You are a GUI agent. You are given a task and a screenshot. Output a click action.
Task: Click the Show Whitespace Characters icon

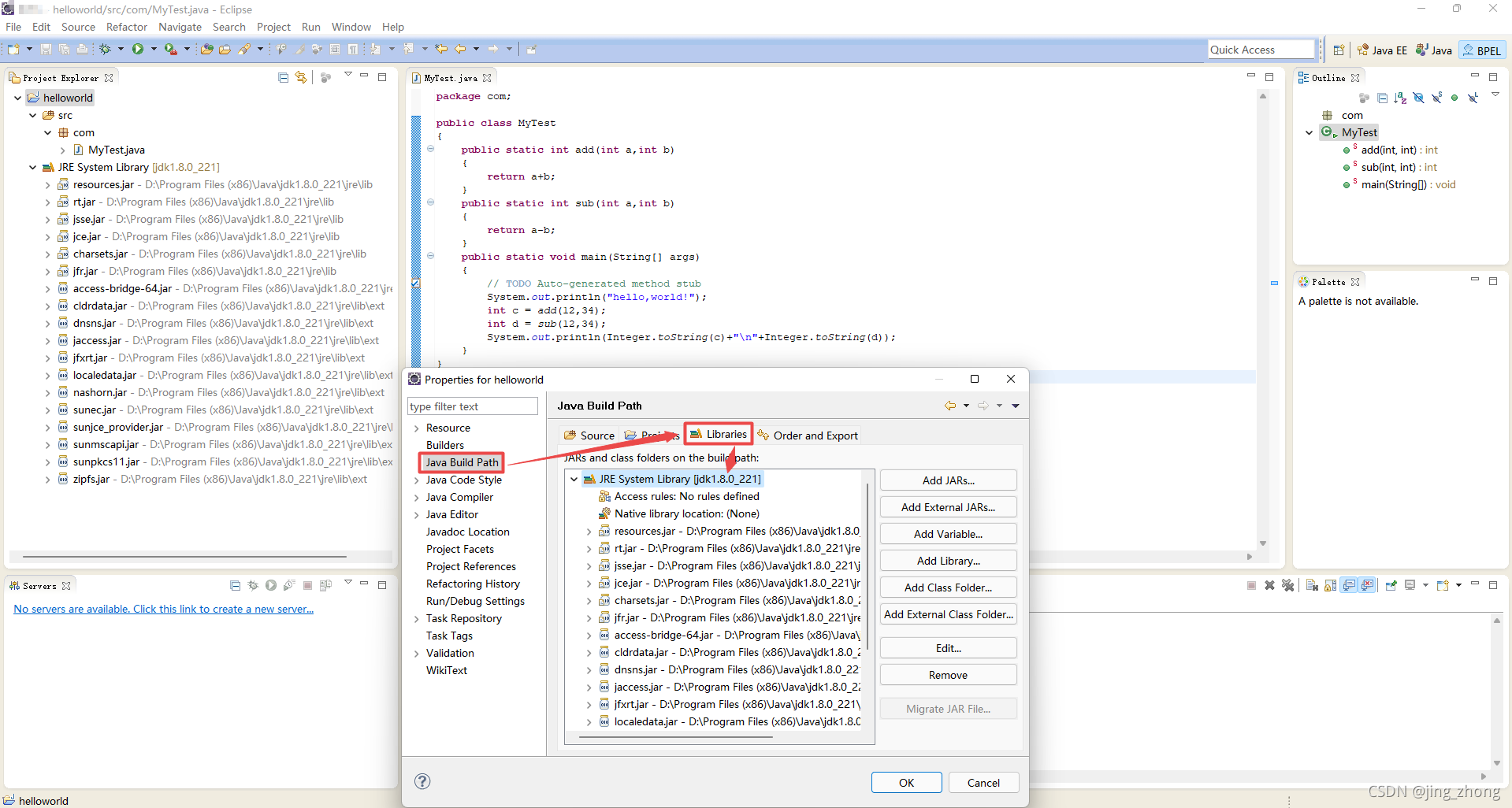coord(353,49)
